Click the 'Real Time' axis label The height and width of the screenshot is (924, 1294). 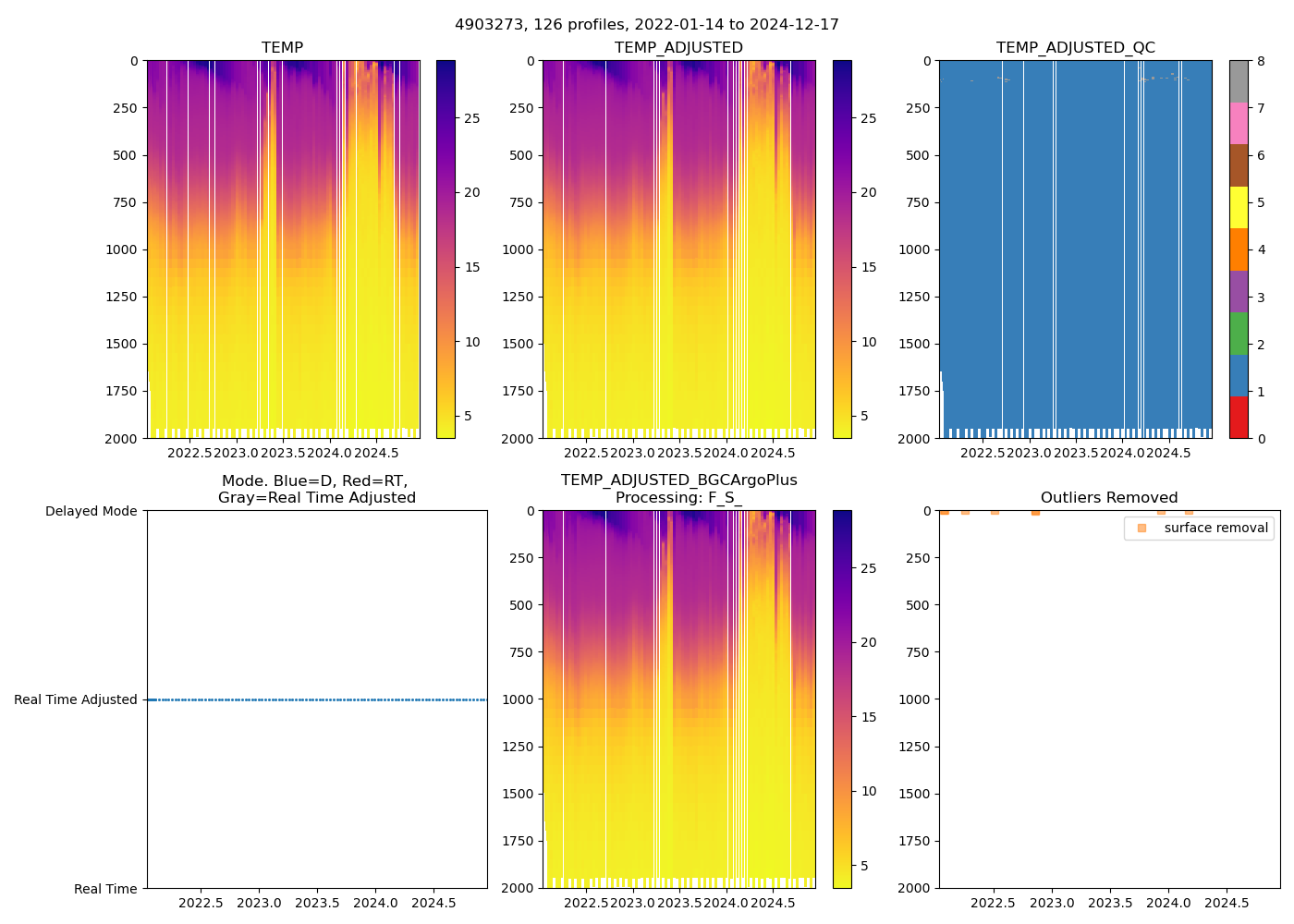(x=105, y=889)
